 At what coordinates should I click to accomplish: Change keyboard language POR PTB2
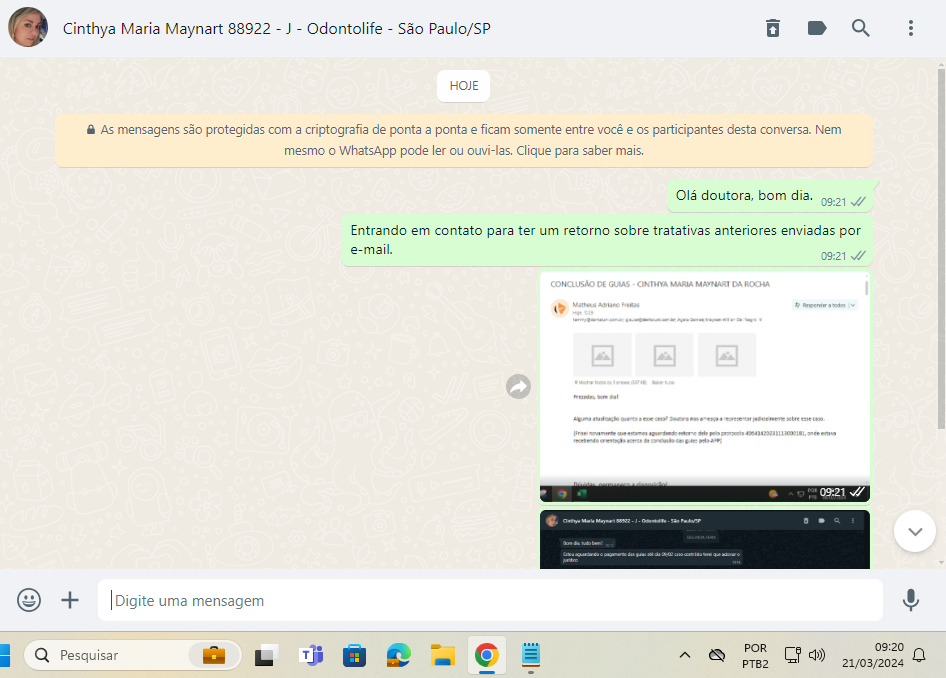755,656
